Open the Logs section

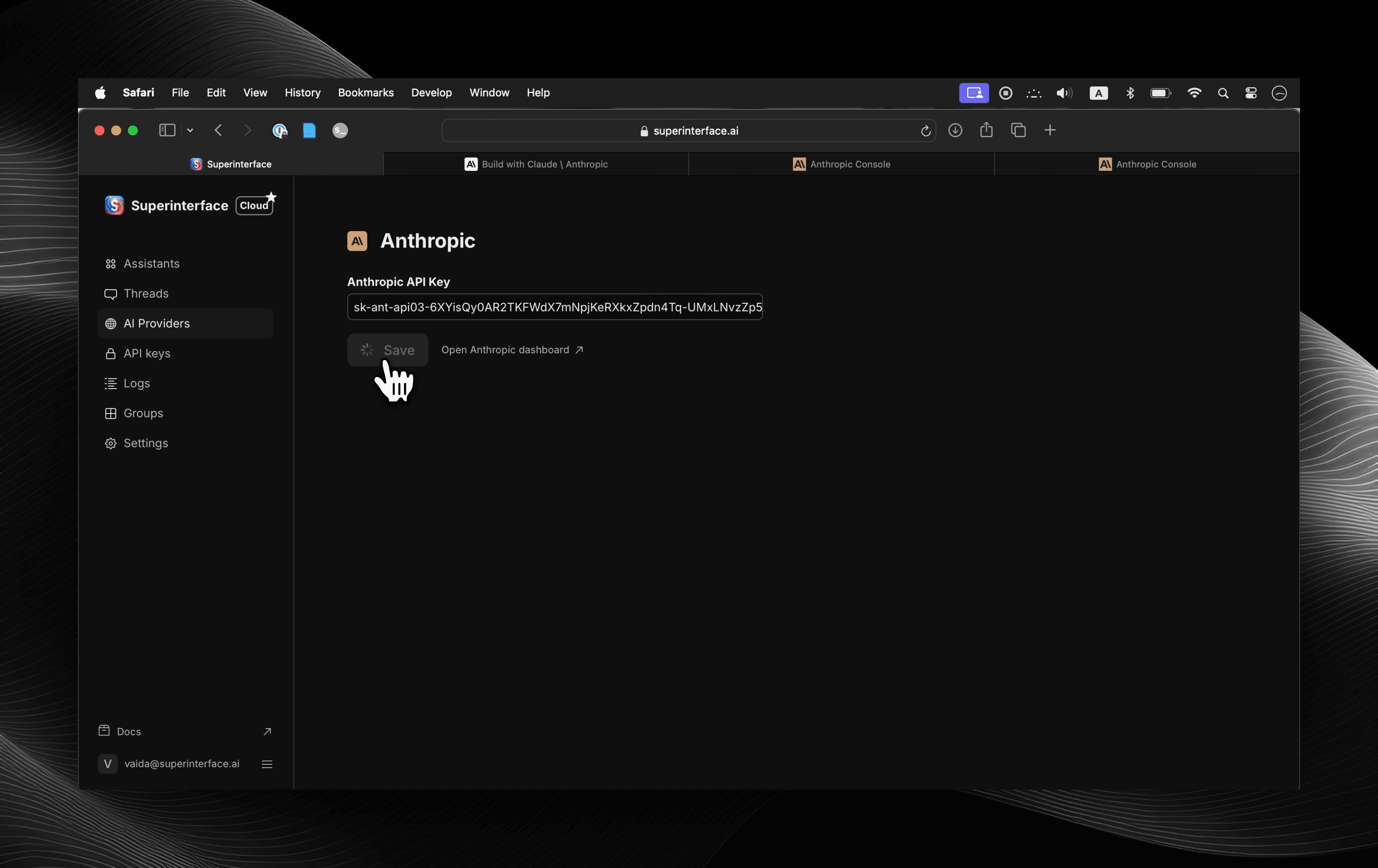coord(137,383)
